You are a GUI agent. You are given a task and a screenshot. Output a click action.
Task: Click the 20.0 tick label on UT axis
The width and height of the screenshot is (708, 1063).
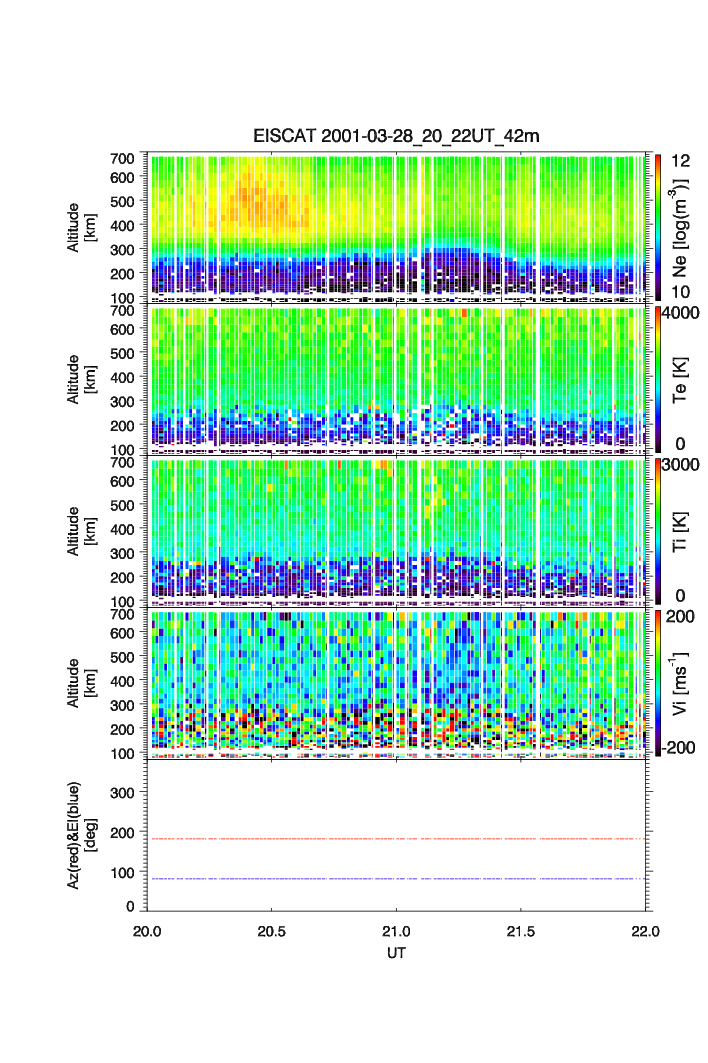pyautogui.click(x=148, y=931)
